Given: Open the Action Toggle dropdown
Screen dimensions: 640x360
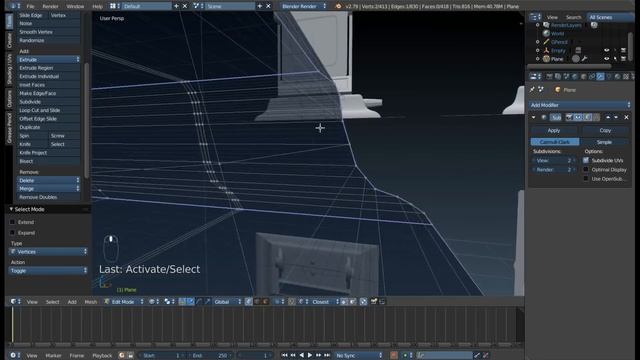Looking at the screenshot, I should click(x=48, y=271).
